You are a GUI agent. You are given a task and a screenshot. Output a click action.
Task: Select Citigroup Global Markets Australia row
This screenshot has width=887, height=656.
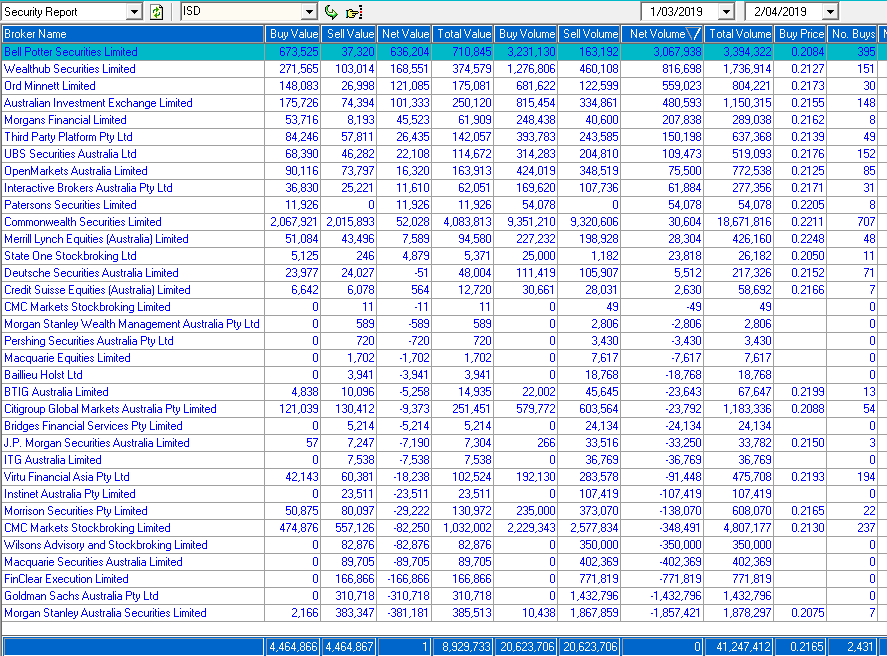click(444, 408)
